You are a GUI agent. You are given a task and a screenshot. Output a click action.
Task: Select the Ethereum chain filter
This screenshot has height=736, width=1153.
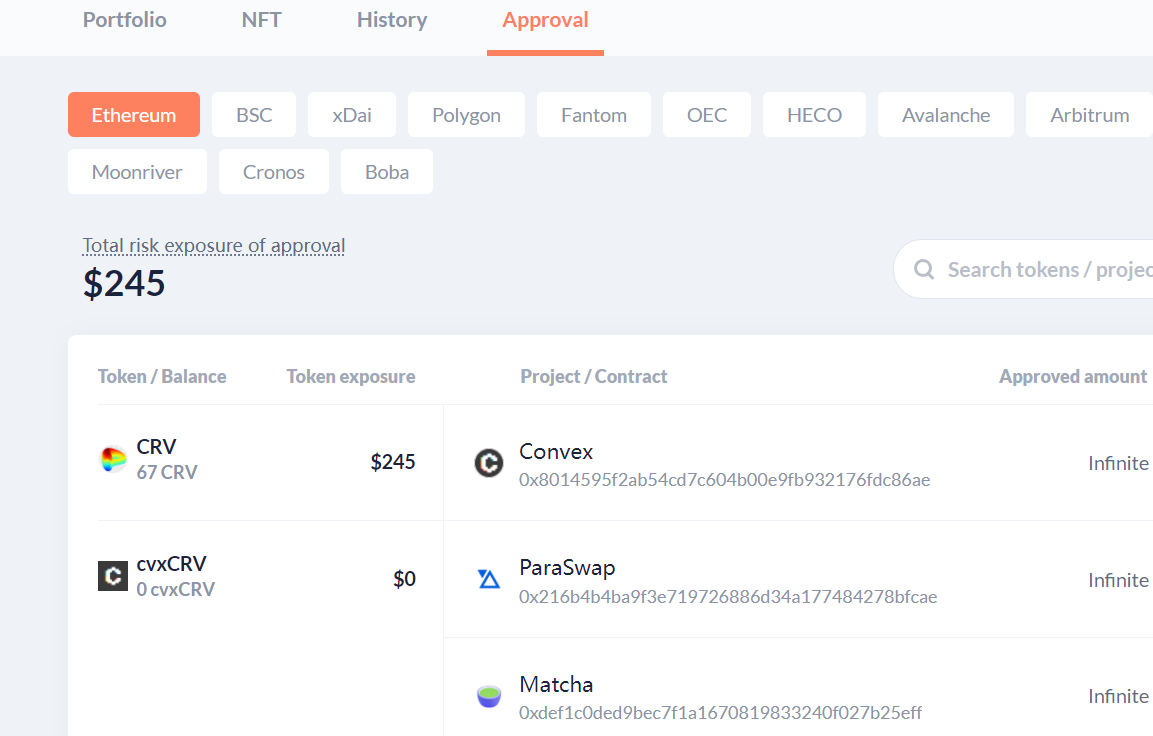134,115
